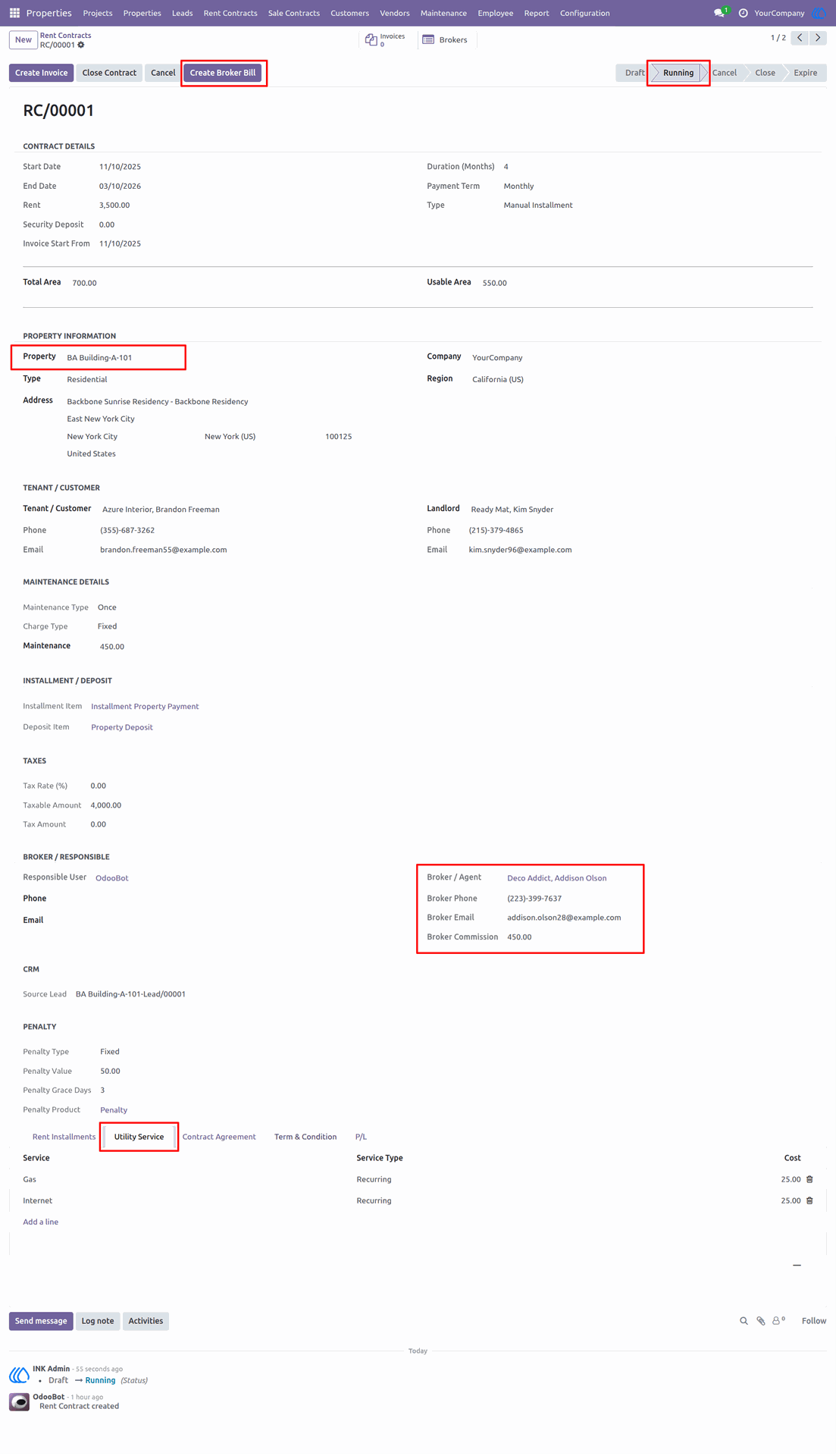Click Broker Commission value 450.00

519,937
